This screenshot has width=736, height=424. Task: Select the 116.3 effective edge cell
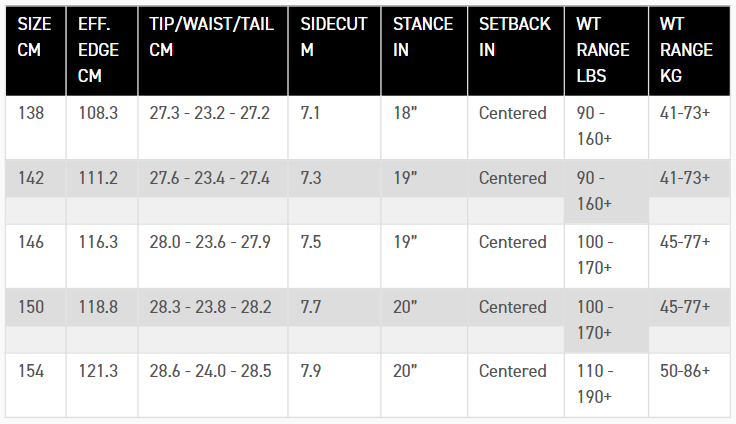click(99, 242)
